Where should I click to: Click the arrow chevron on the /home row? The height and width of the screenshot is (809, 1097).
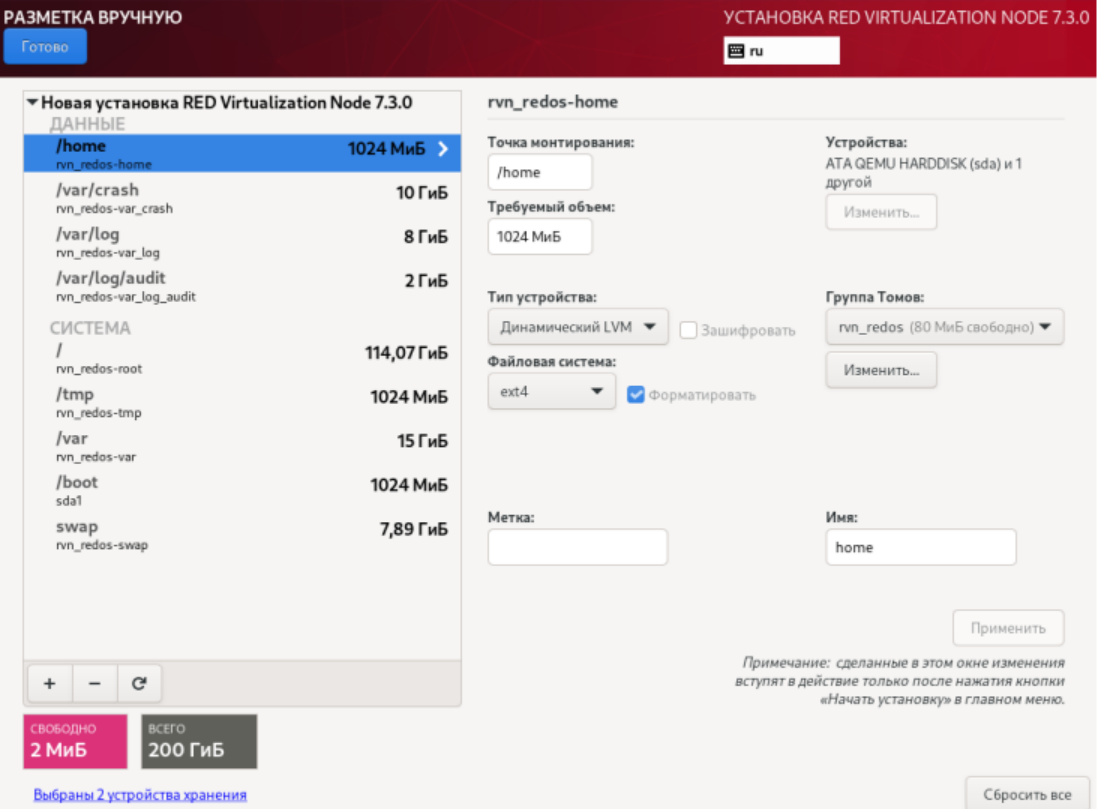443,148
